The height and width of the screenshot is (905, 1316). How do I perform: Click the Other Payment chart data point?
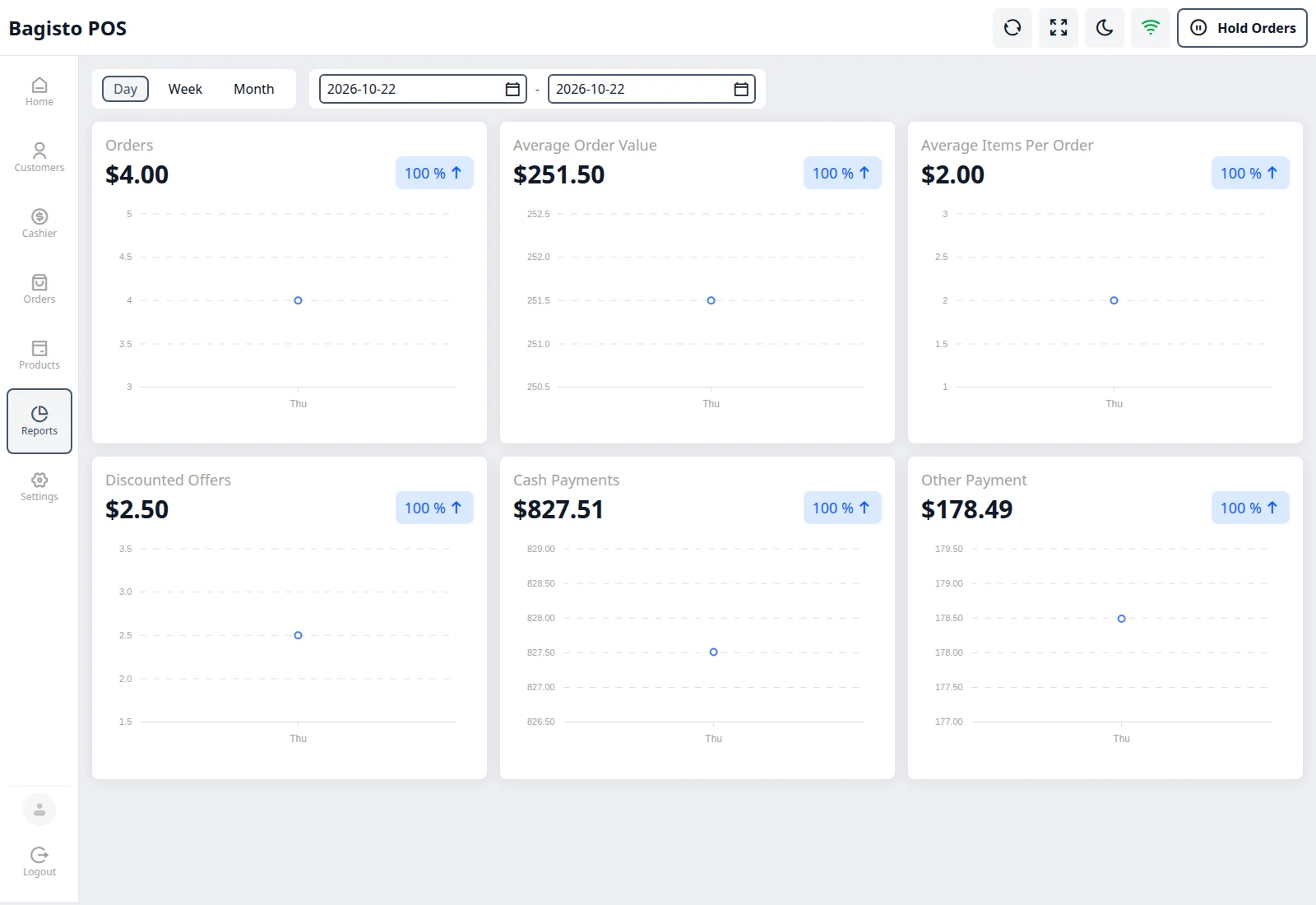pyautogui.click(x=1121, y=618)
